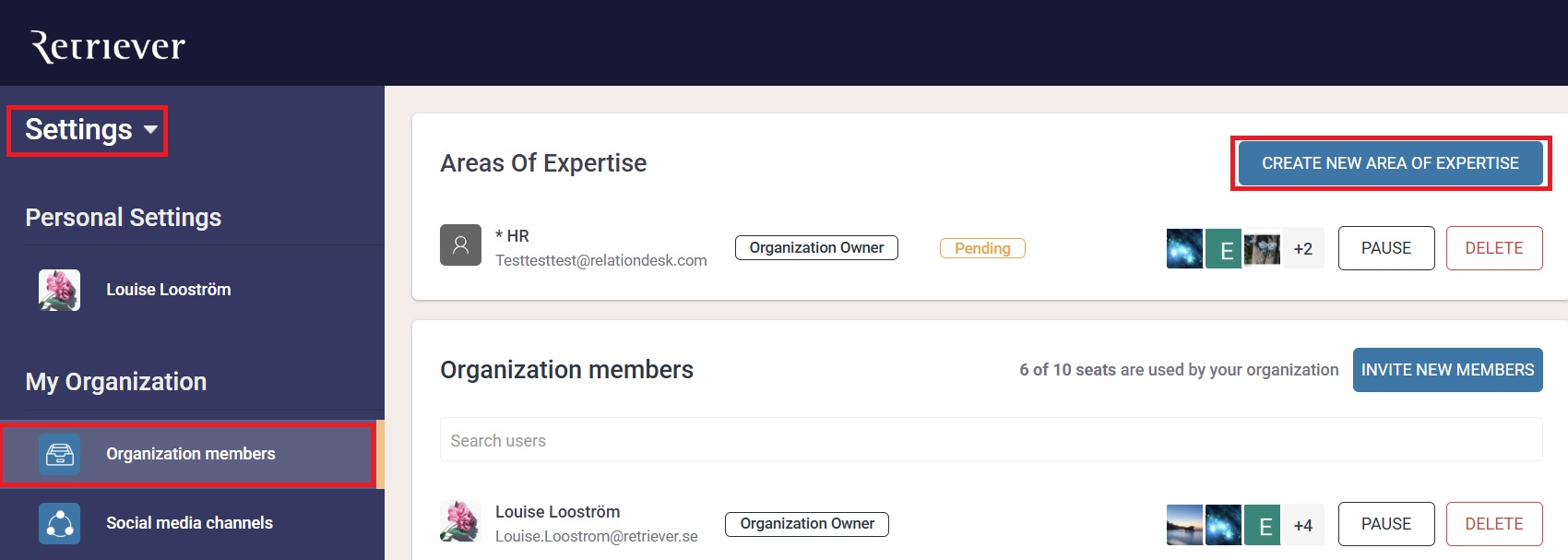Go to Social media channels

(x=189, y=523)
